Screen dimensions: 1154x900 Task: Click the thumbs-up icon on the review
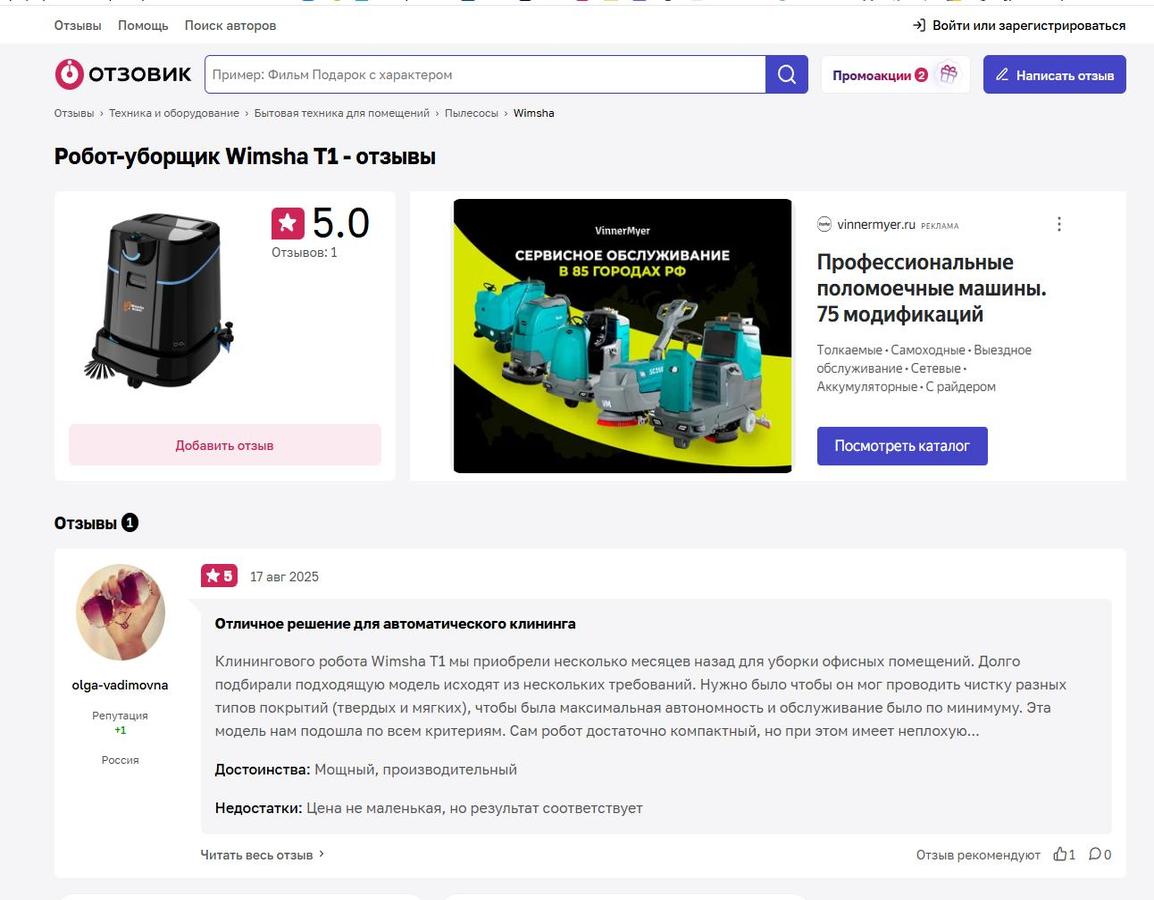tap(1060, 854)
